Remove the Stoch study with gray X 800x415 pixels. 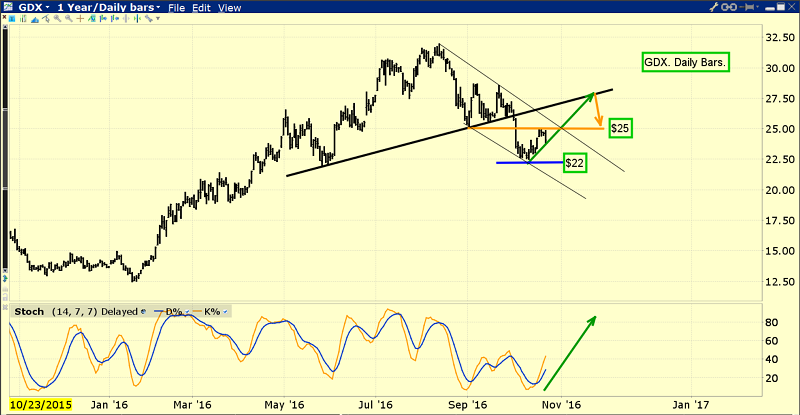(x=5, y=307)
